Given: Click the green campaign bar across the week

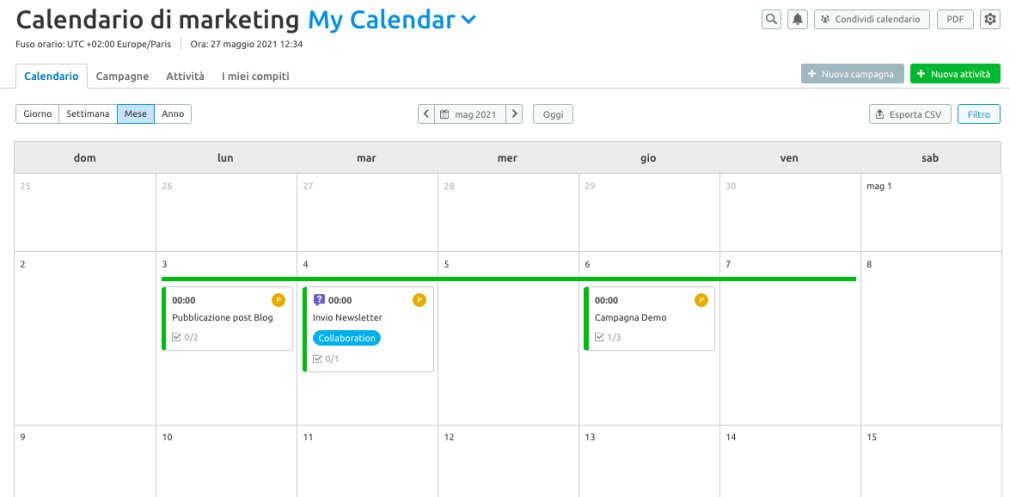Looking at the screenshot, I should (x=509, y=279).
